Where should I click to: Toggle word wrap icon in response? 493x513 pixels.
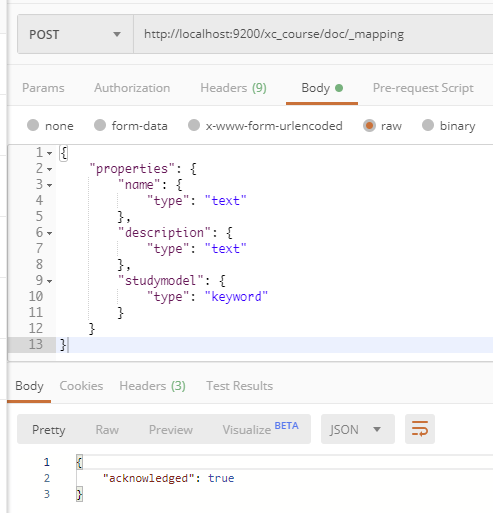coord(420,429)
